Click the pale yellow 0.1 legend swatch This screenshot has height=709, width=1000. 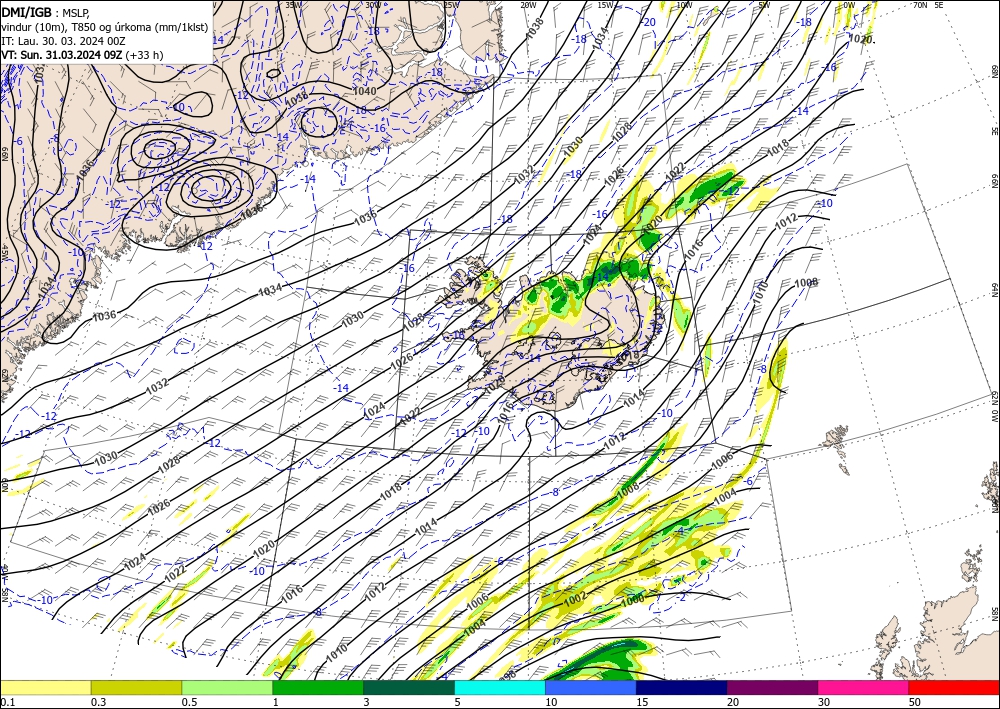45,687
